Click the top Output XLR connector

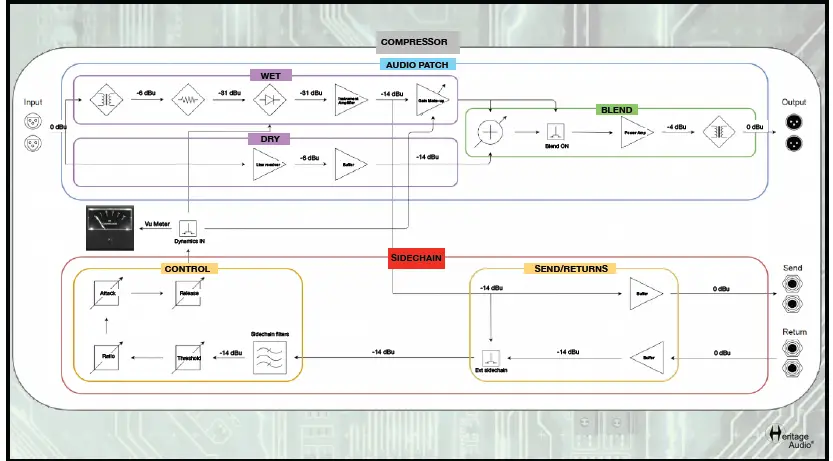pyautogui.click(x=794, y=122)
